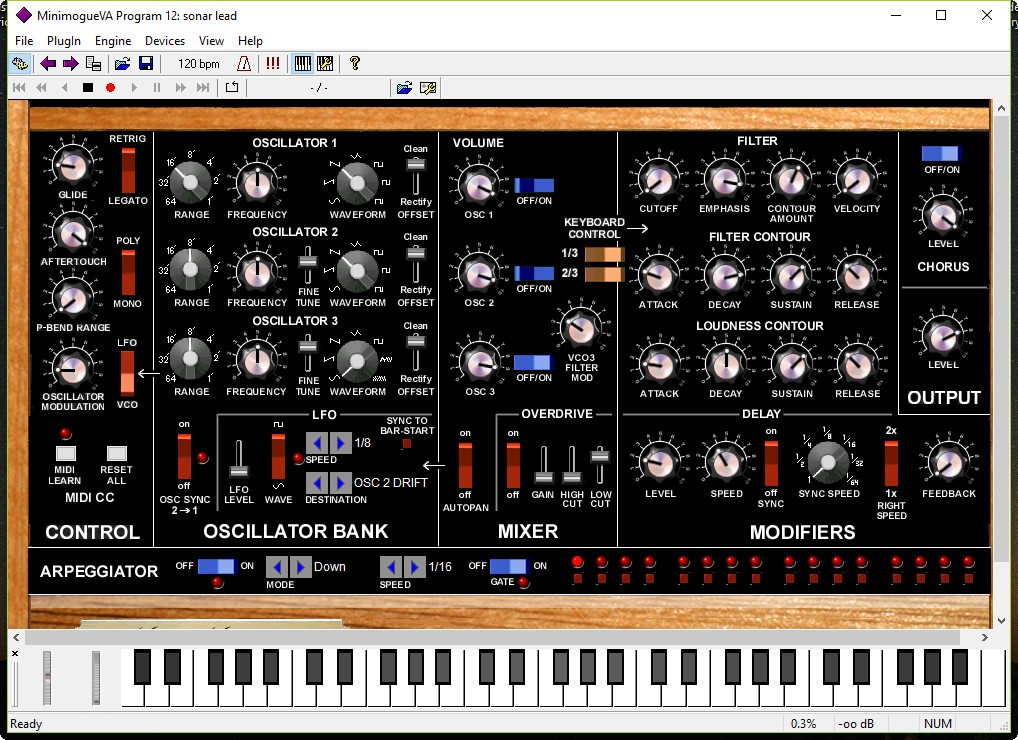Click the Delay FEEDBACK knob

(x=948, y=462)
